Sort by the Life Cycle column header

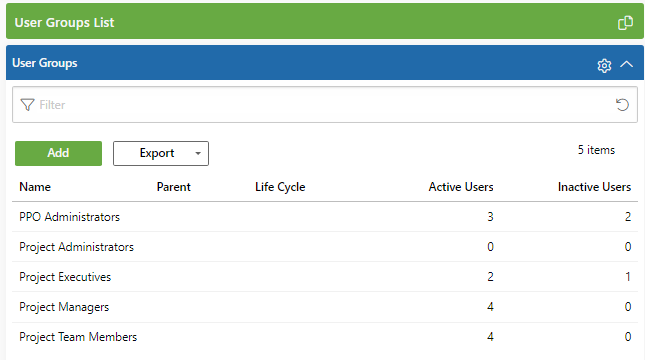[x=280, y=187]
